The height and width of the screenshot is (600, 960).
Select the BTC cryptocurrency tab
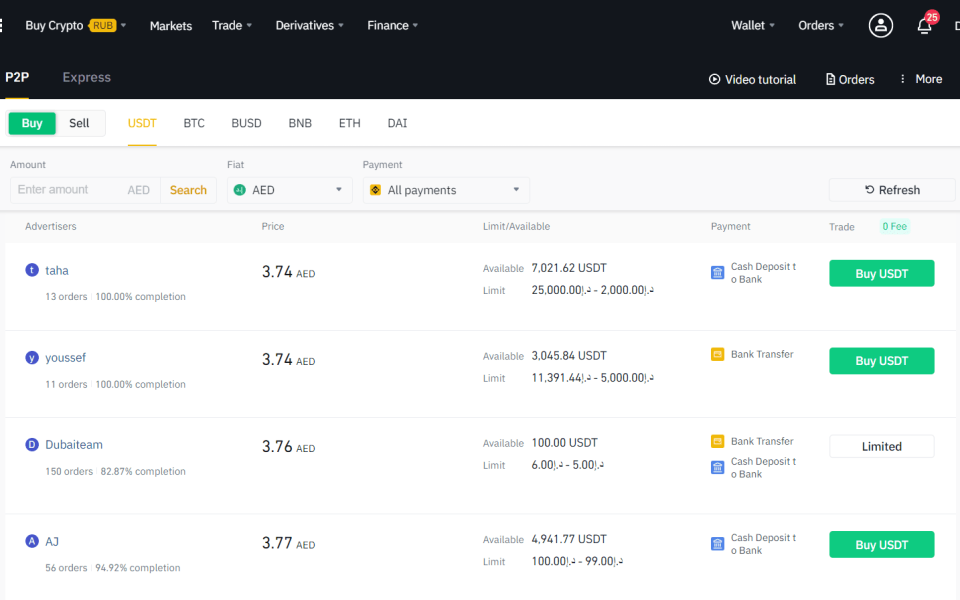(193, 123)
